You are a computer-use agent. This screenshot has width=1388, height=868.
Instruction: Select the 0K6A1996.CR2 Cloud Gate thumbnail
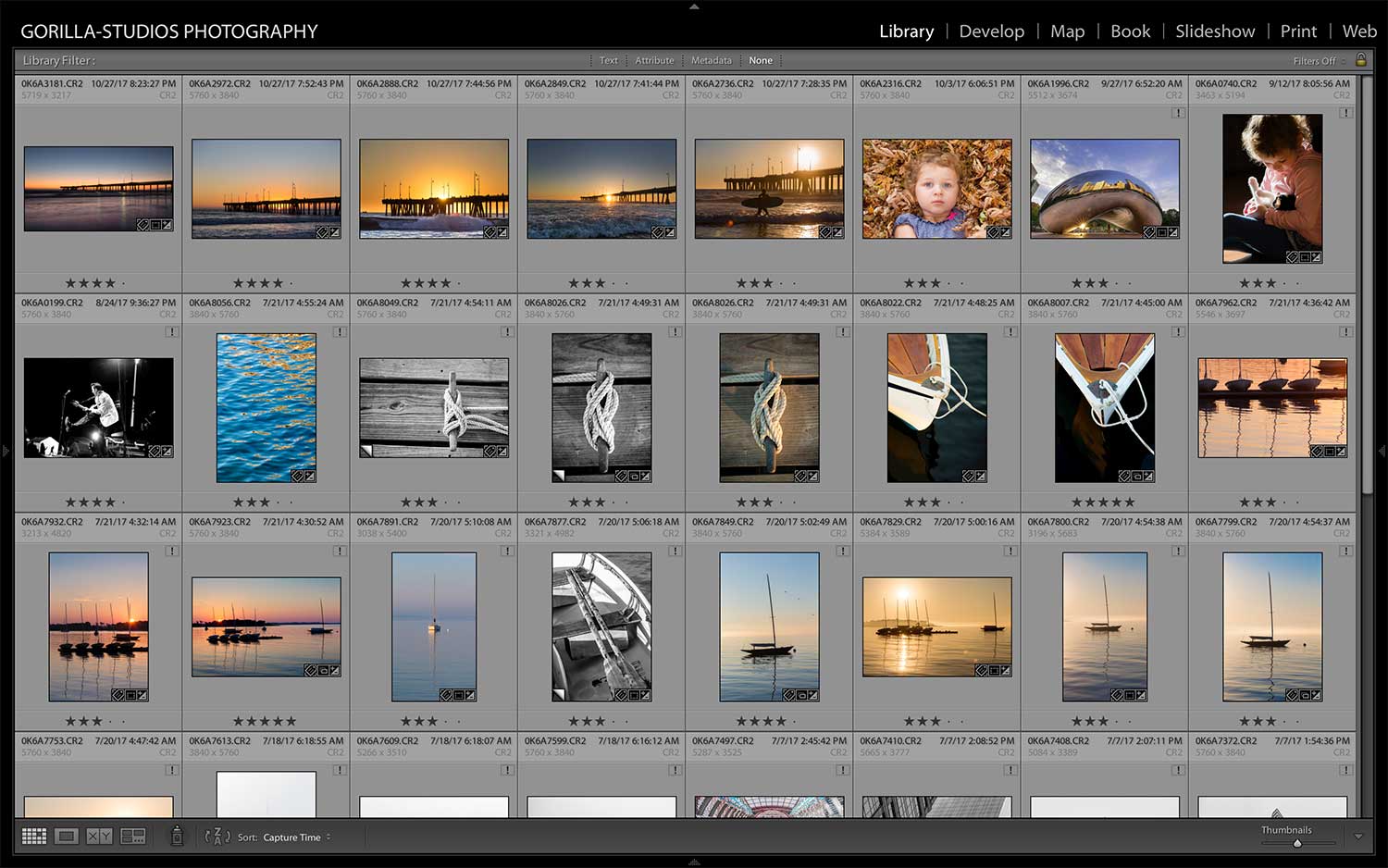tap(1104, 189)
